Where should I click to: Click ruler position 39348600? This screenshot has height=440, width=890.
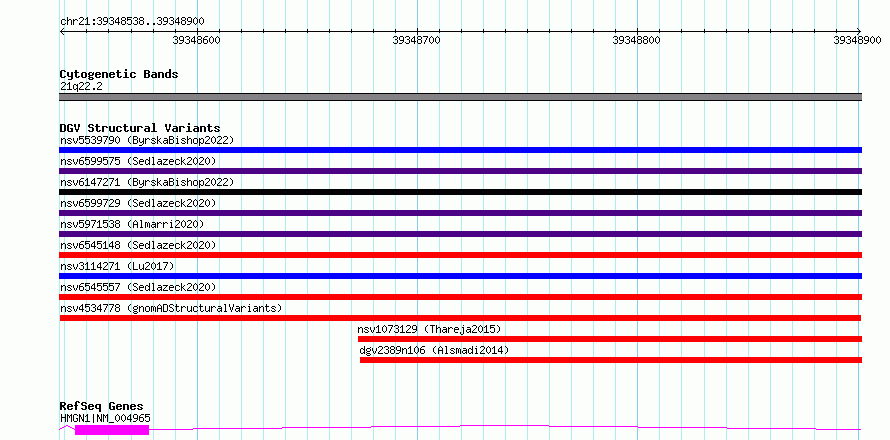pyautogui.click(x=197, y=40)
